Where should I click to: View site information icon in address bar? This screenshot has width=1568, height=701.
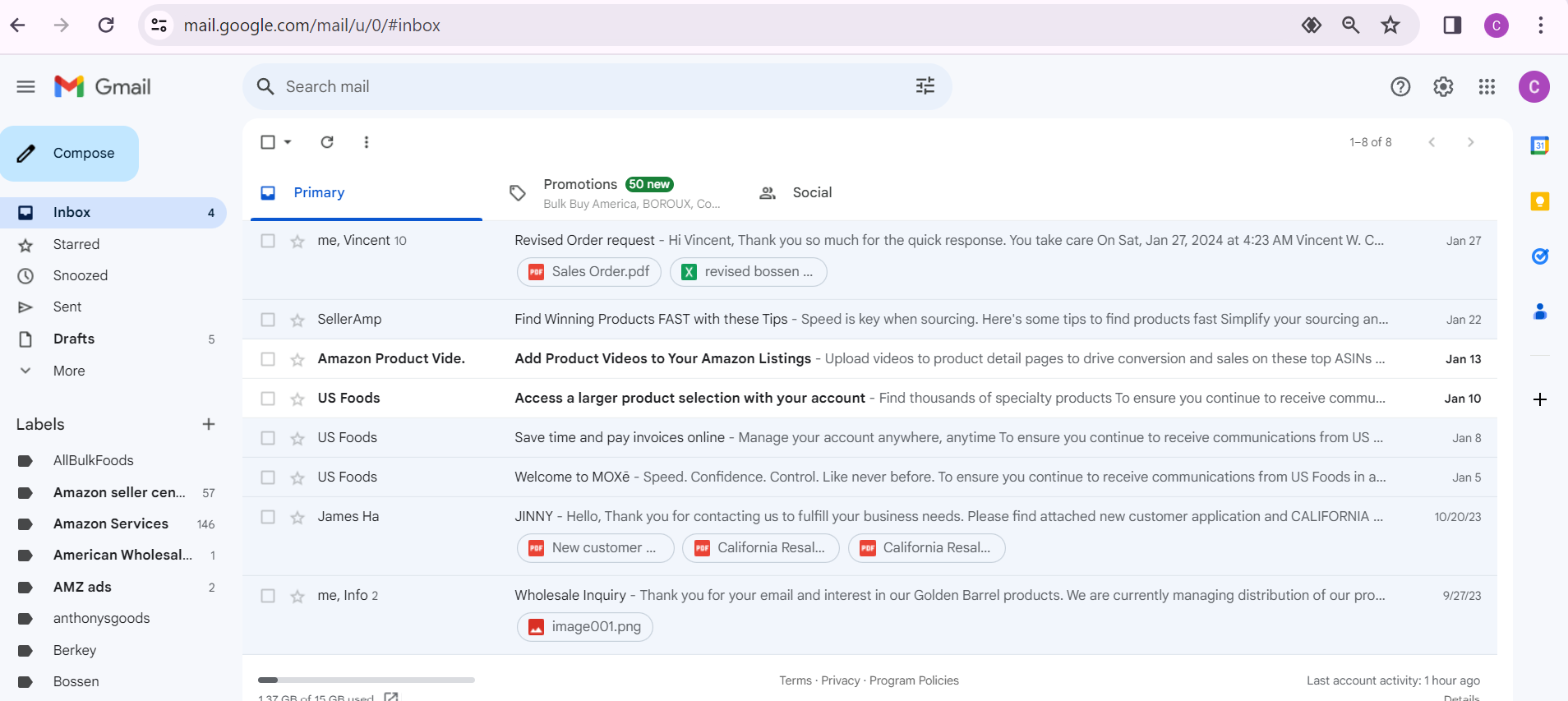tap(159, 25)
